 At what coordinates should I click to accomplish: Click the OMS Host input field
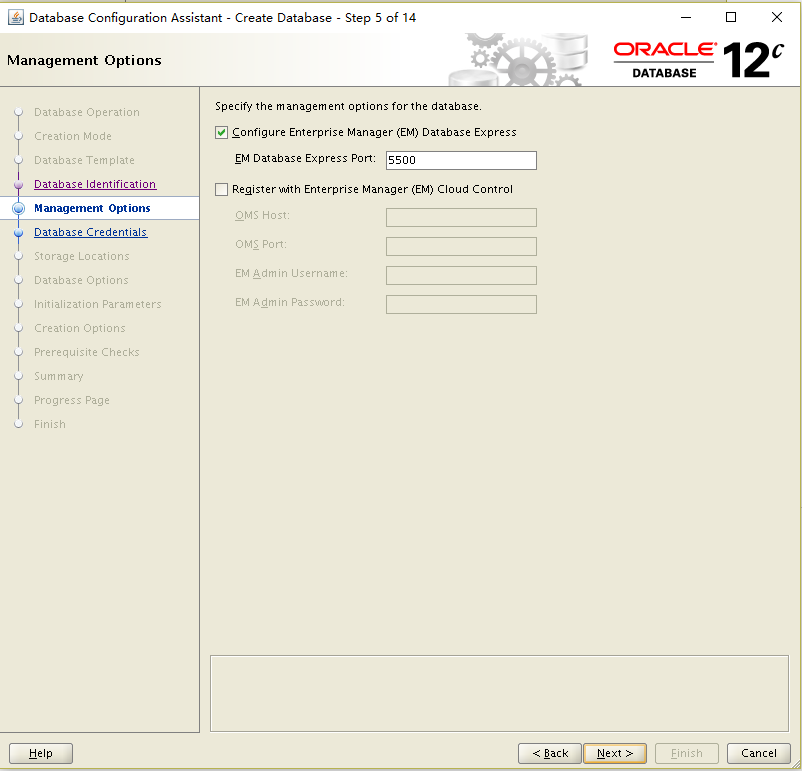pyautogui.click(x=461, y=217)
